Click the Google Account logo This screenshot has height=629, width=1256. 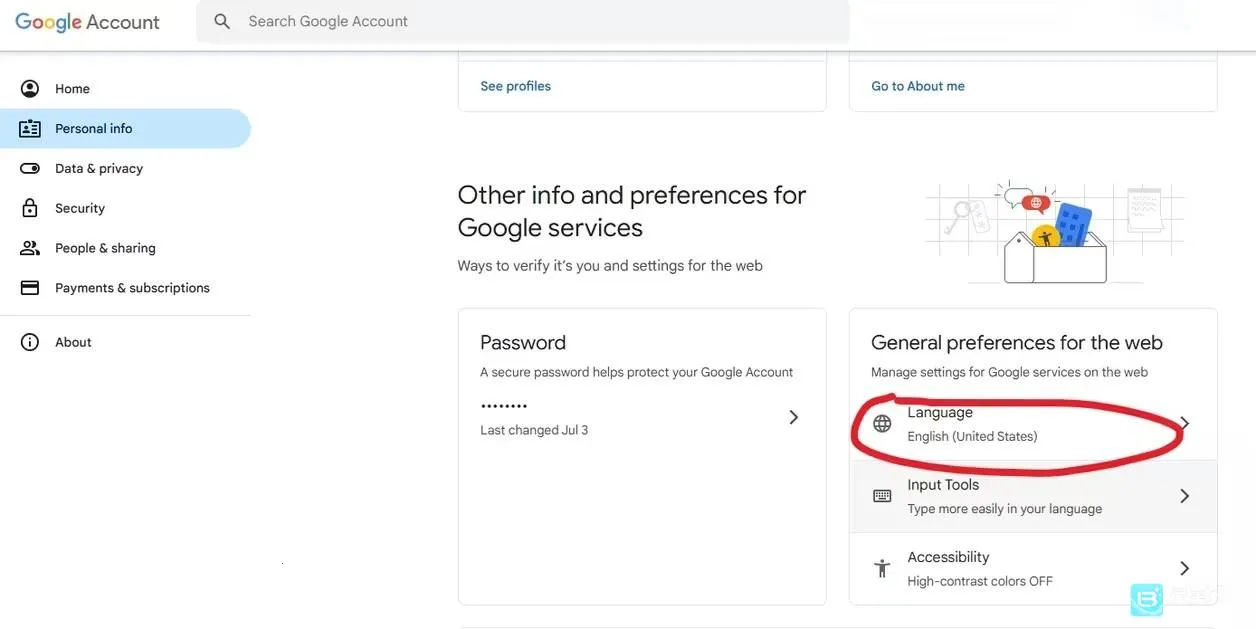87,22
